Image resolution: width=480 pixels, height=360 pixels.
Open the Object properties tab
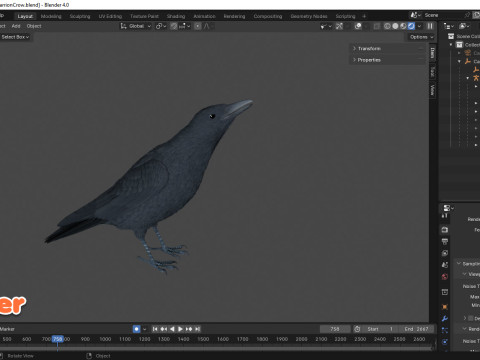[445, 307]
